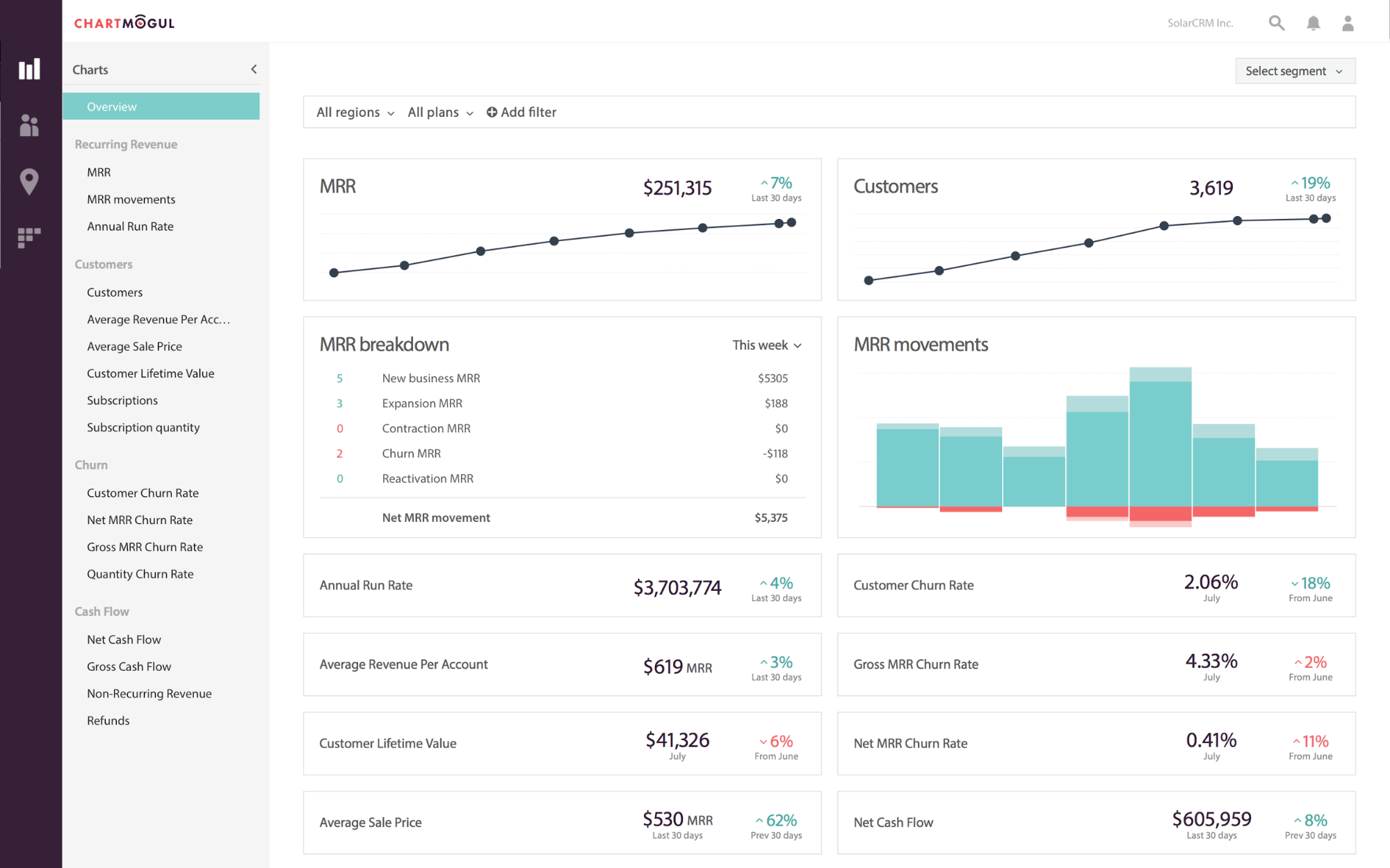Screen dimensions: 1390x868
Task: Click the search magnifier icon
Action: click(1276, 23)
